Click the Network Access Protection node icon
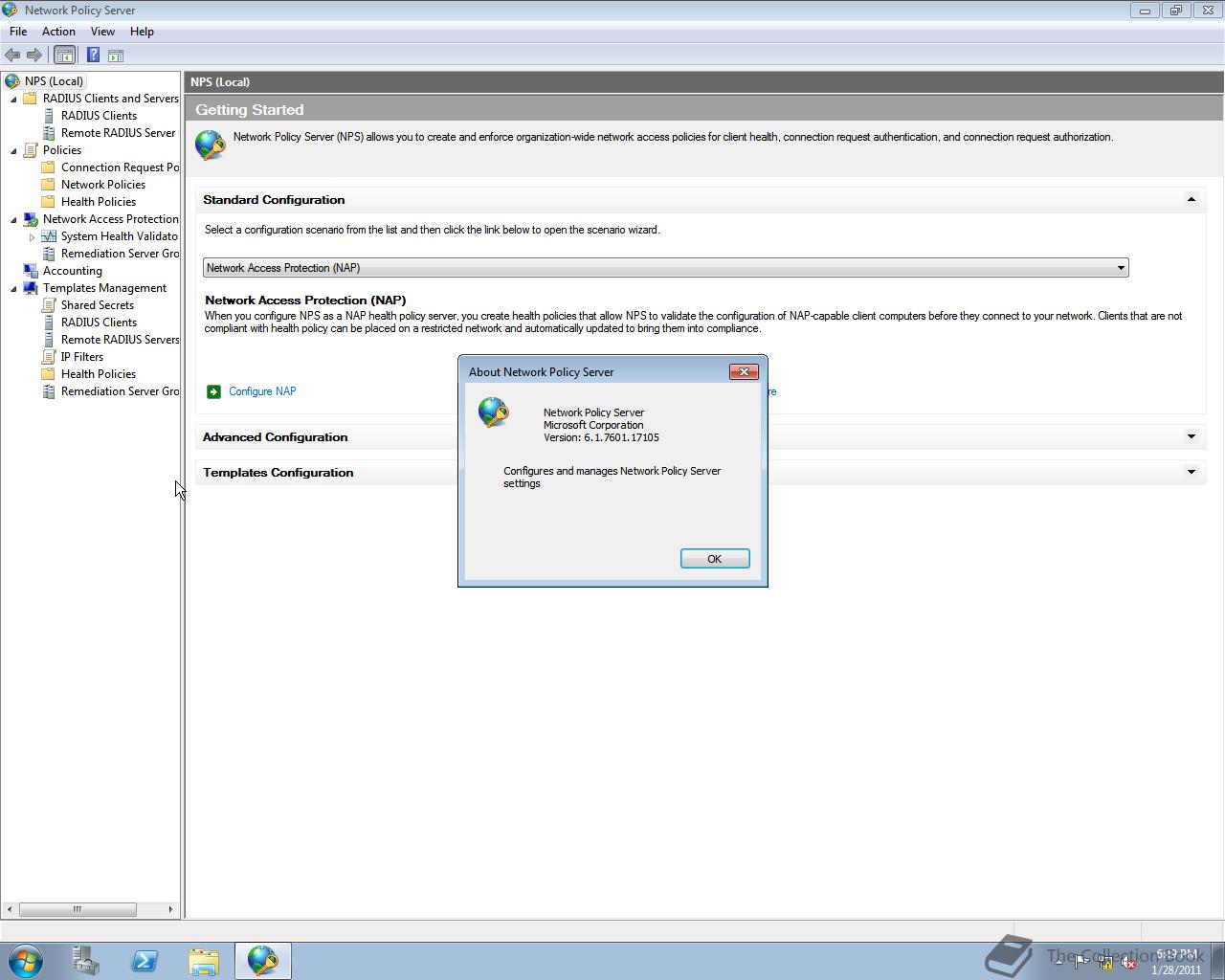 tap(31, 219)
